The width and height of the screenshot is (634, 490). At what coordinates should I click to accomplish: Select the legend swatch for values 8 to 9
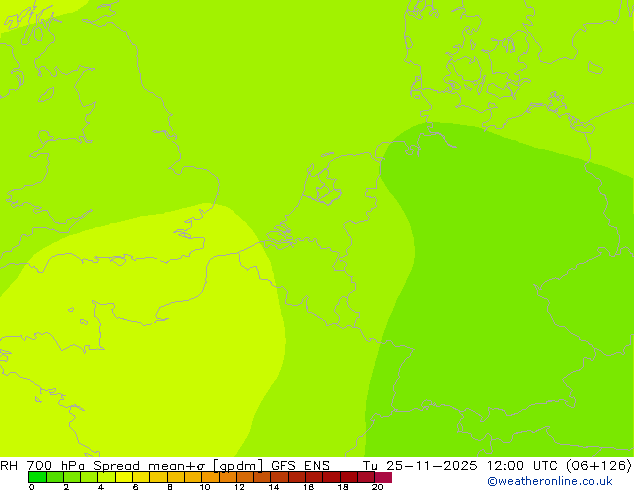[x=176, y=477]
